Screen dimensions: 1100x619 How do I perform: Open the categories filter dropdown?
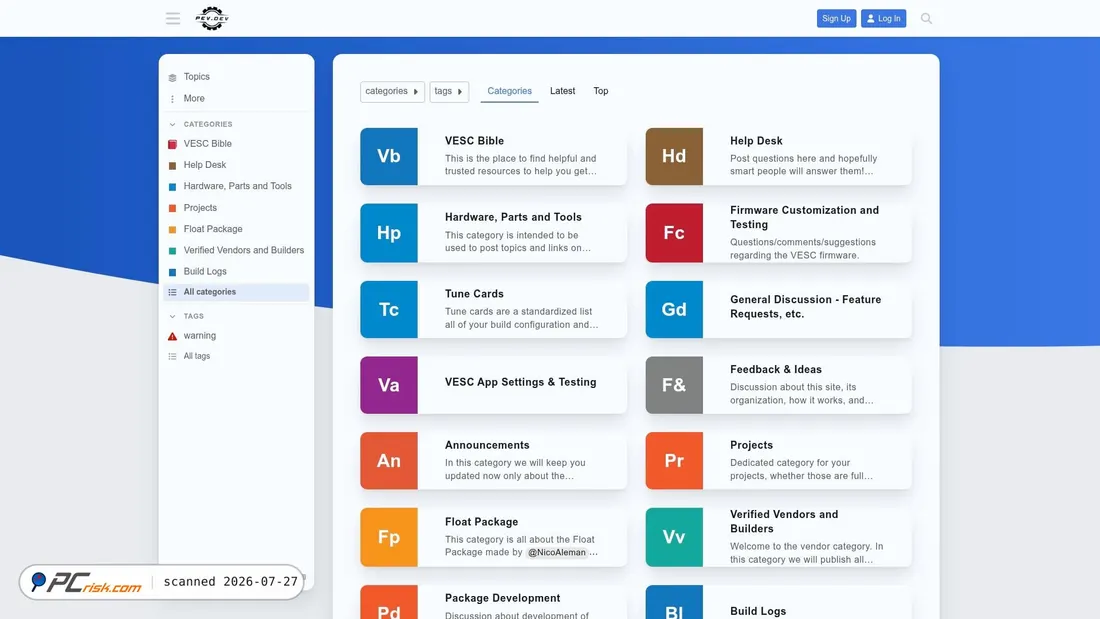click(x=392, y=91)
